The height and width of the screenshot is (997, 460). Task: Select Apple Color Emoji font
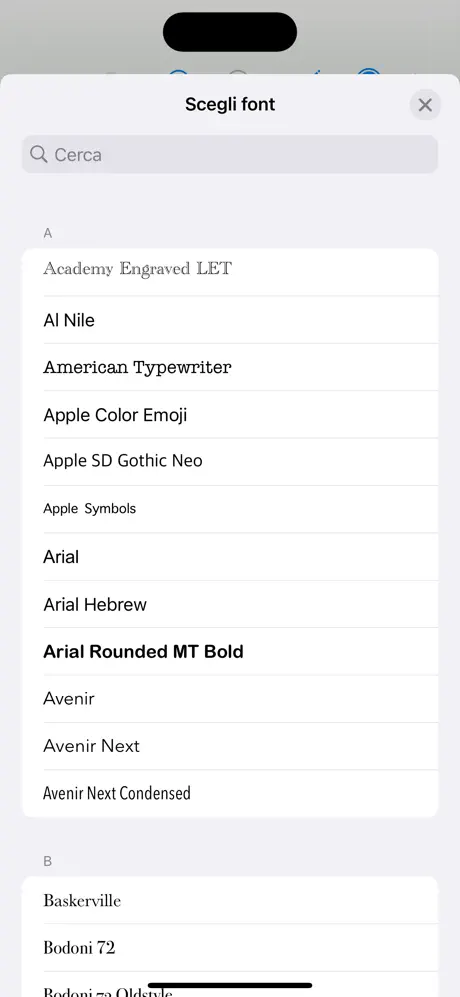pyautogui.click(x=230, y=415)
